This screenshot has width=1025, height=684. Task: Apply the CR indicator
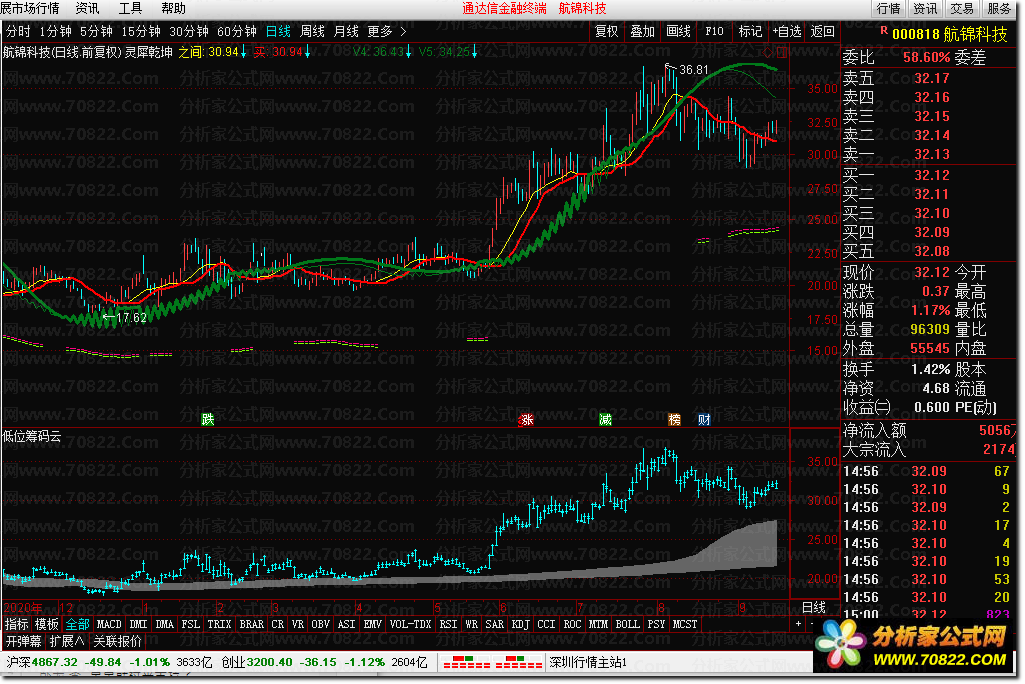pos(278,624)
